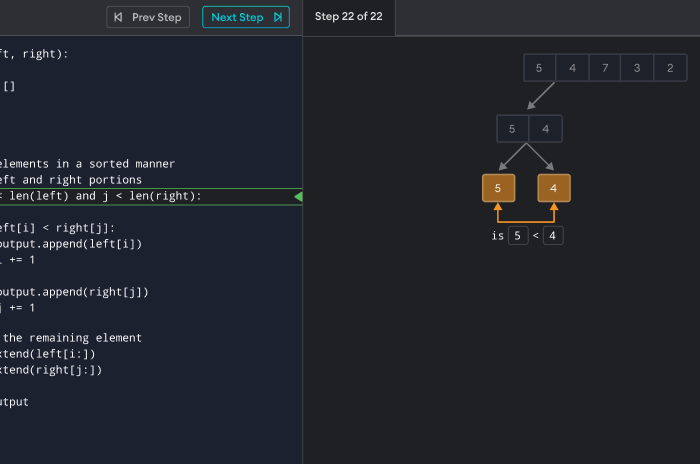This screenshot has width=700, height=464.
Task: Click cell 5 in the top array
Action: point(540,68)
